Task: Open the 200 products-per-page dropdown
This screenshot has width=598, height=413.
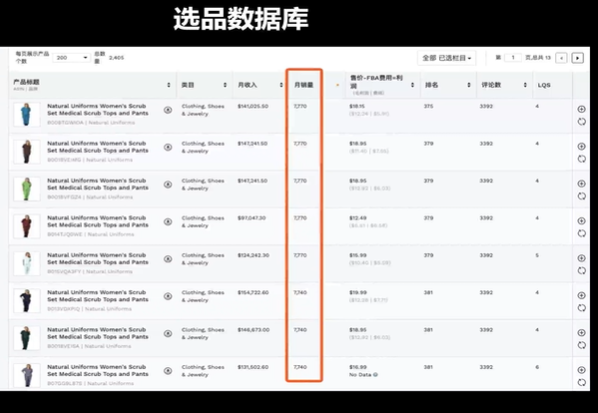Action: pyautogui.click(x=72, y=58)
